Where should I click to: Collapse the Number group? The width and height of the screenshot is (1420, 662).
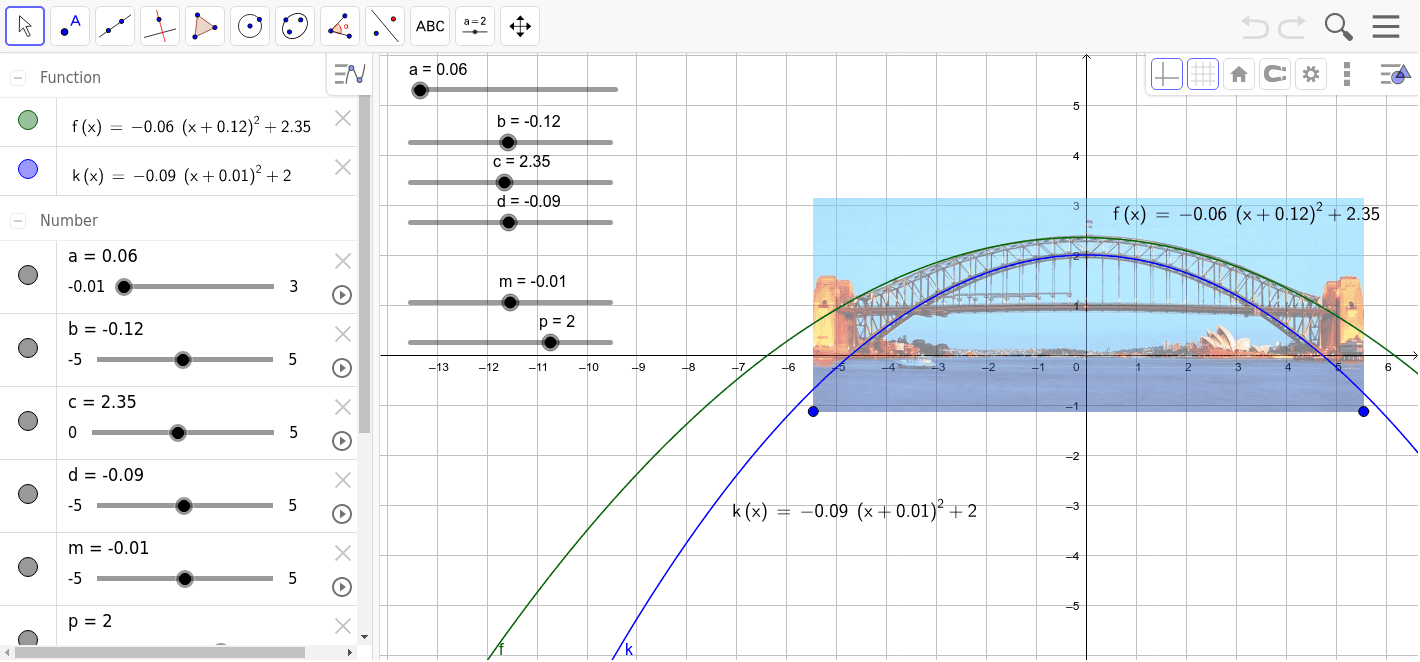click(18, 220)
